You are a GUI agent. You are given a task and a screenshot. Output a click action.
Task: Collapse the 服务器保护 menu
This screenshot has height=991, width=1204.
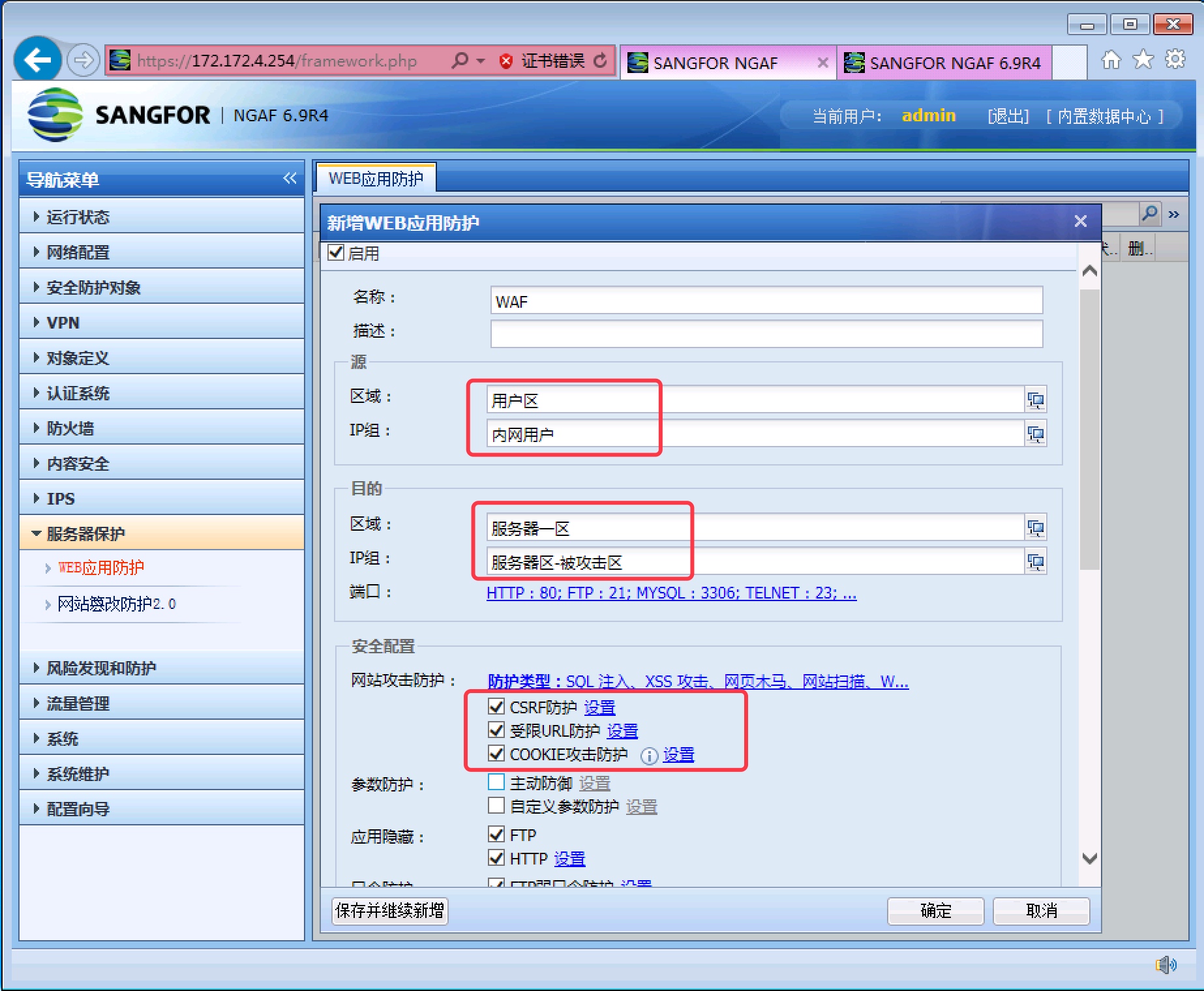(162, 533)
